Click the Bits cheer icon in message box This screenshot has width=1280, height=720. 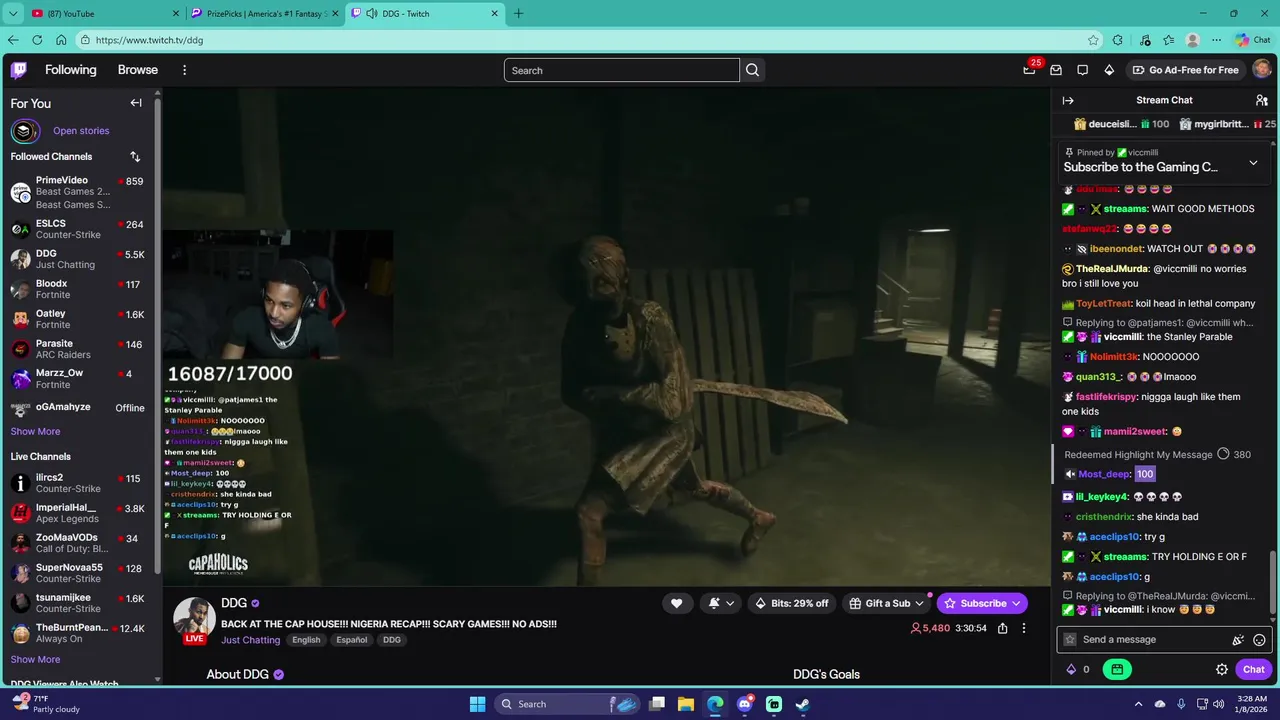pyautogui.click(x=1238, y=640)
